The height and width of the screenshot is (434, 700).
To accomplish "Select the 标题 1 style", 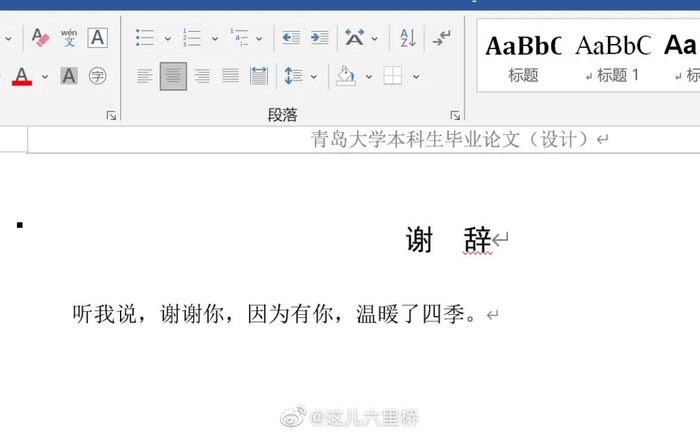I will click(x=613, y=57).
